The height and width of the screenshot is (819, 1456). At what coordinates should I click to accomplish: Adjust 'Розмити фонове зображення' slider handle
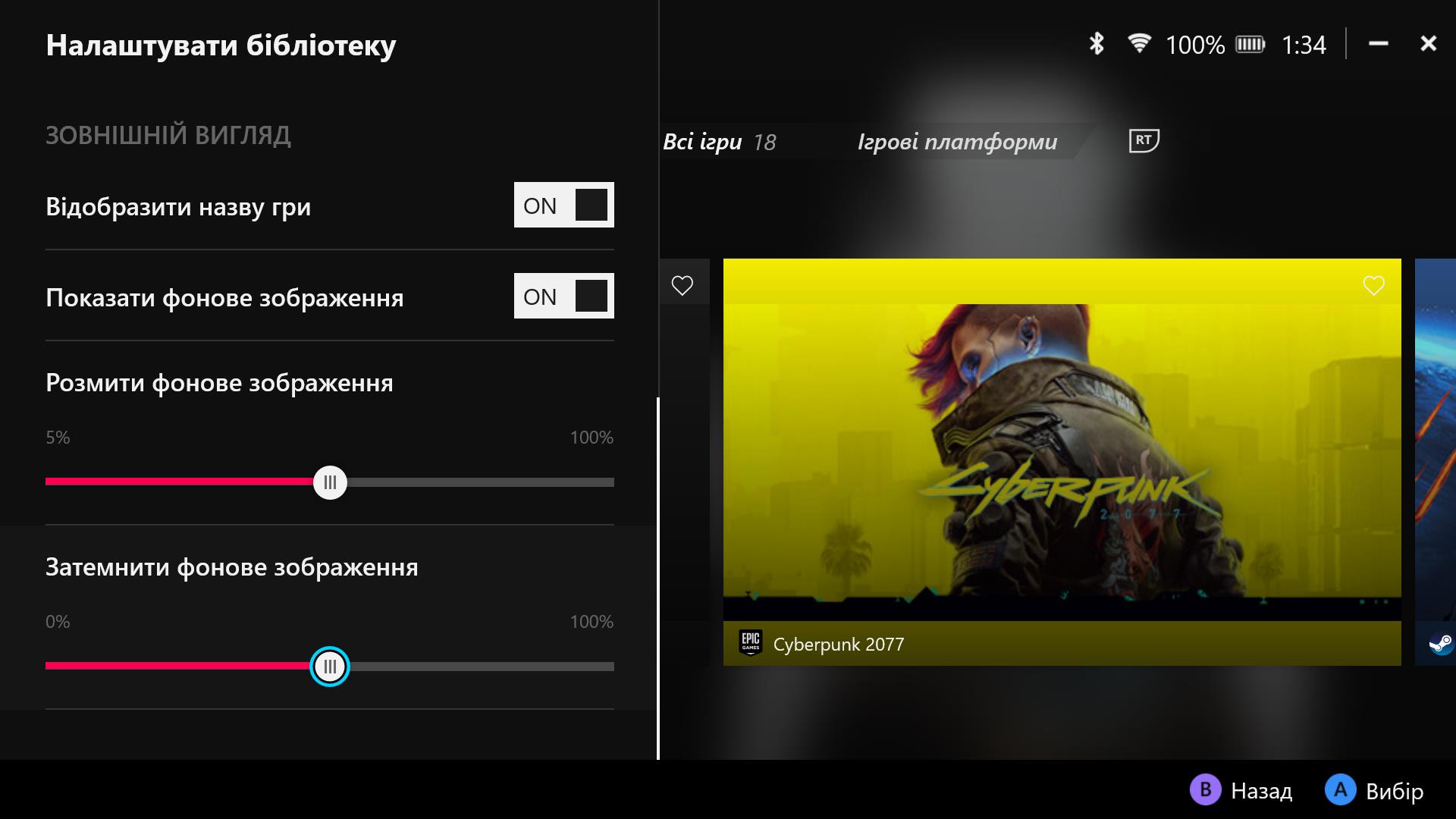(x=330, y=482)
